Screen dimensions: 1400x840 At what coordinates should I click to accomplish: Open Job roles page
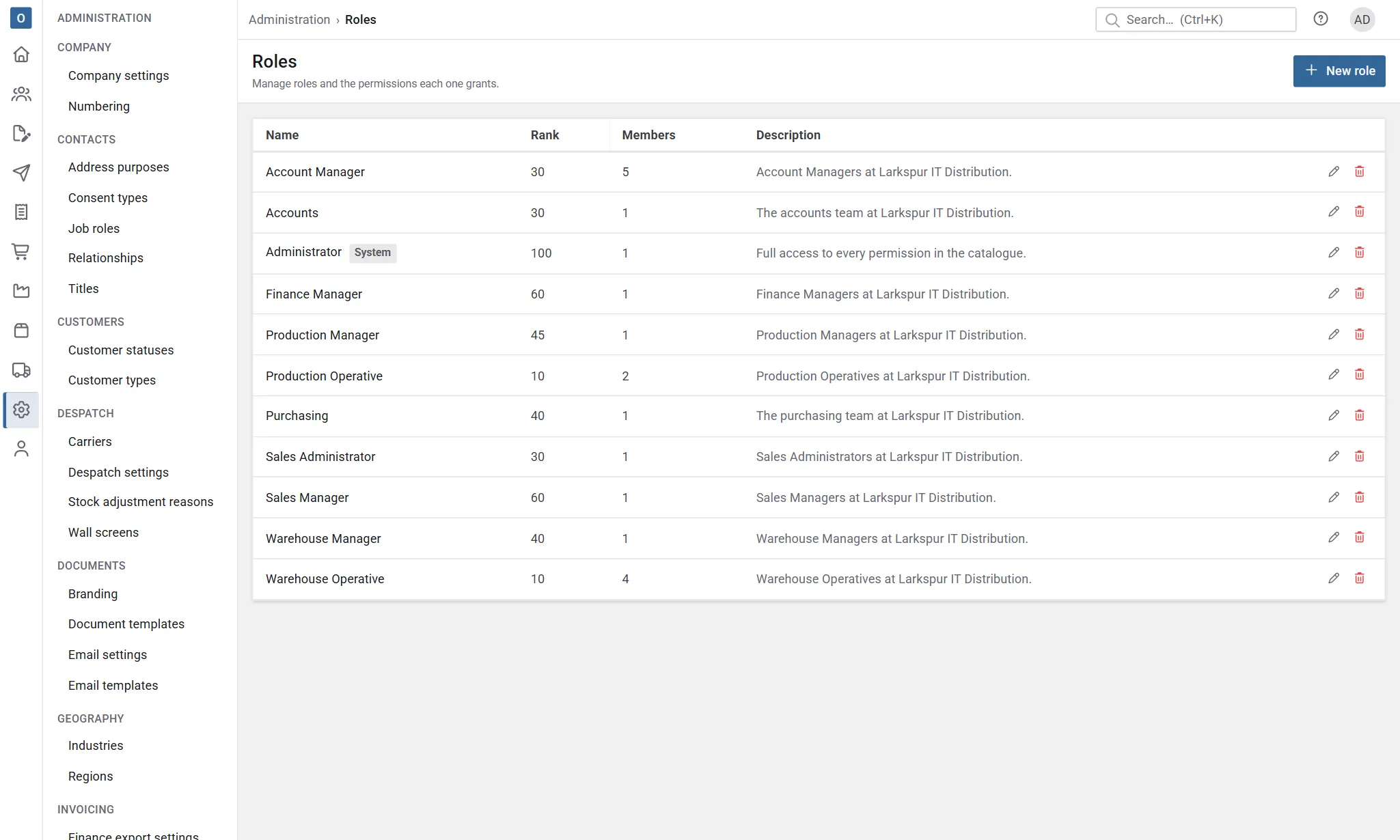coord(94,228)
